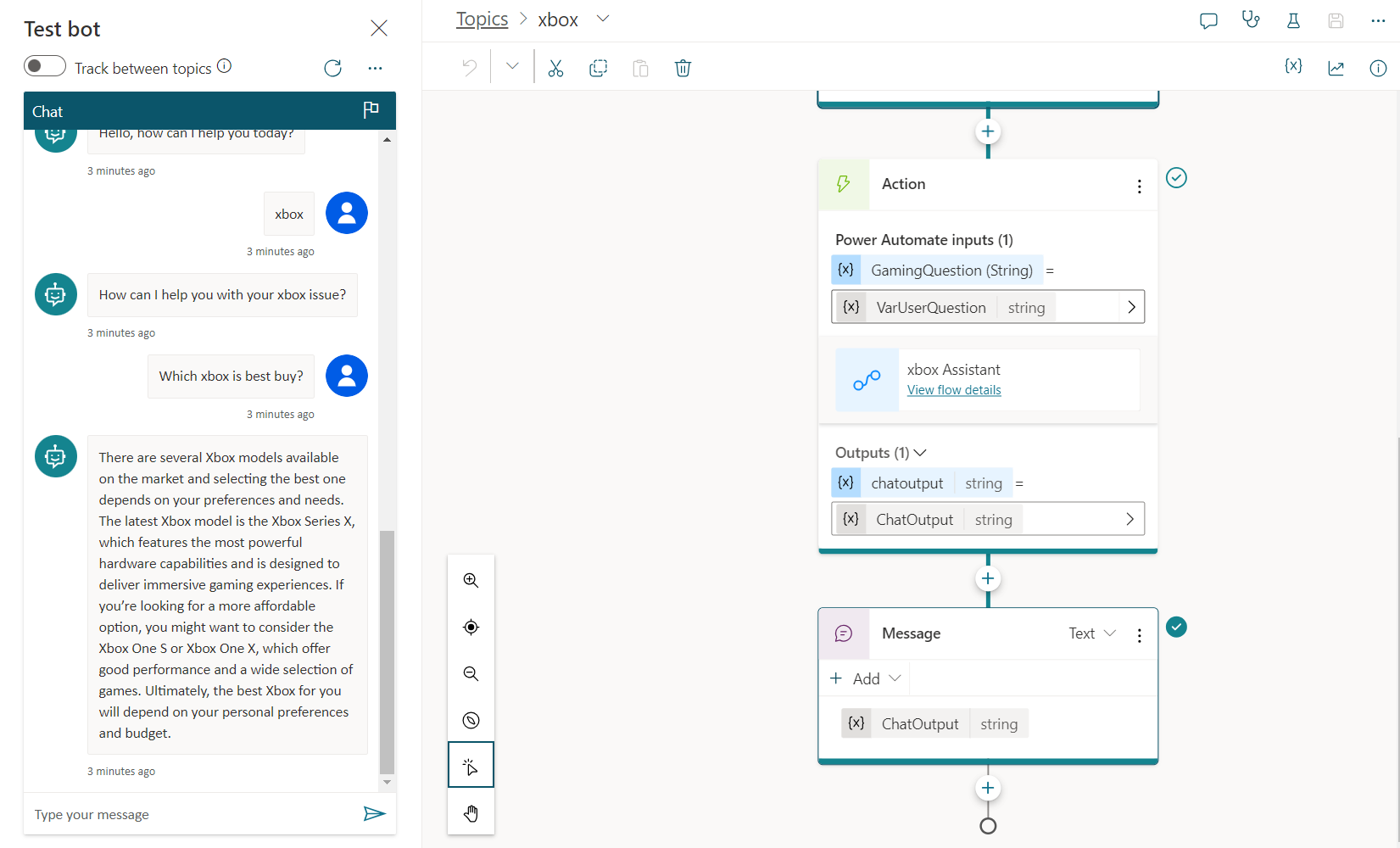Open the Message node Text type dropdown
This screenshot has height=848, width=1400.
pos(1092,633)
